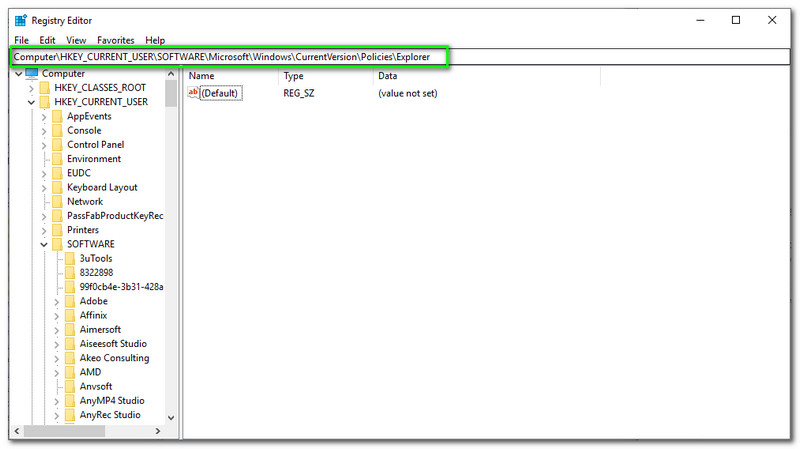Click the AMD folder icon

coord(70,372)
